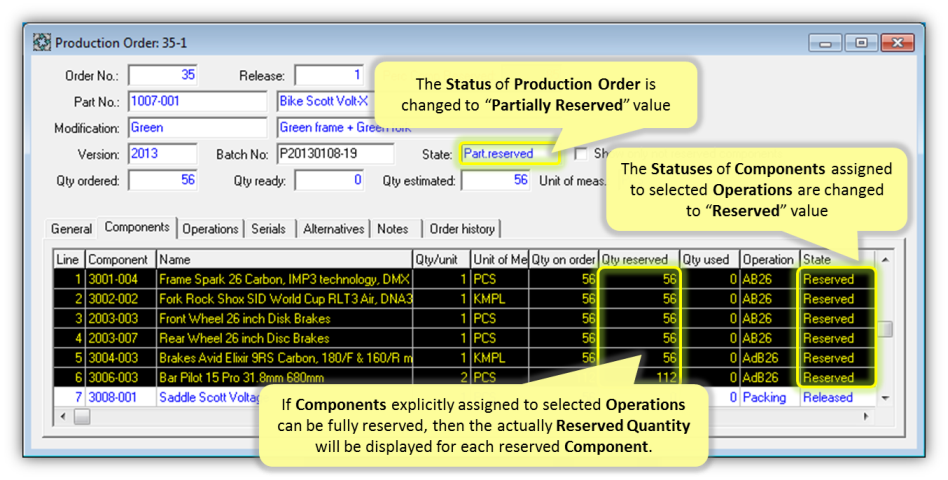Click the Green frame description field
The height and width of the screenshot is (480, 948).
tap(345, 128)
